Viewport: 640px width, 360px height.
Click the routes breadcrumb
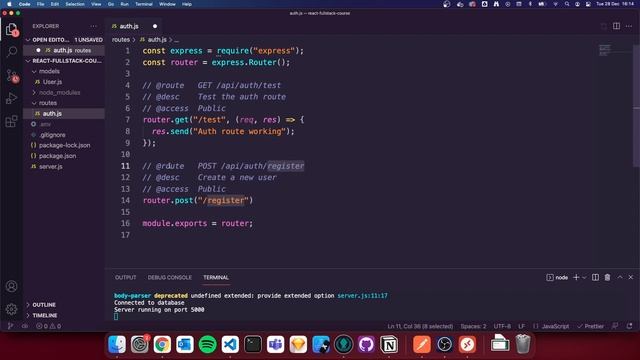coord(121,40)
